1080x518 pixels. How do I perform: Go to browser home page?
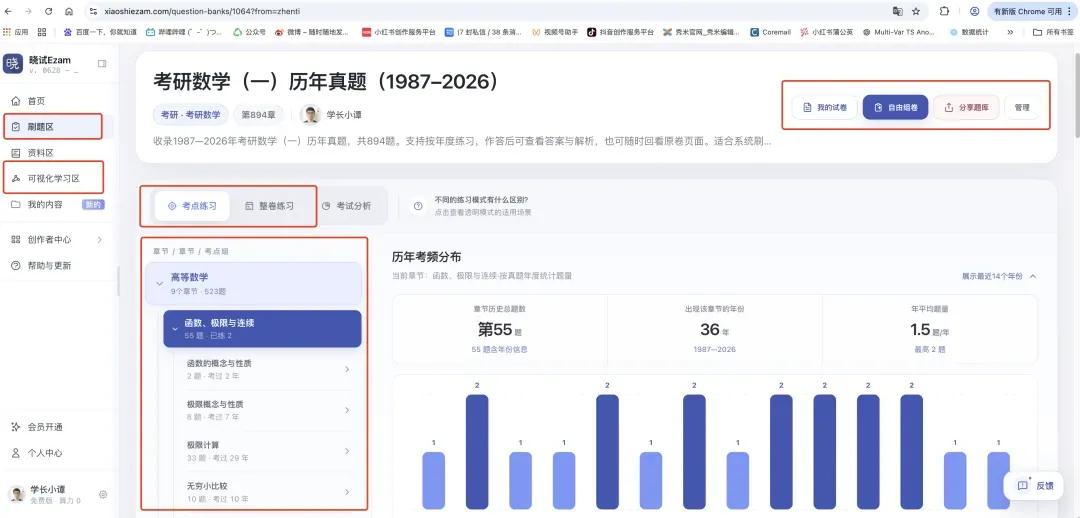coord(69,11)
